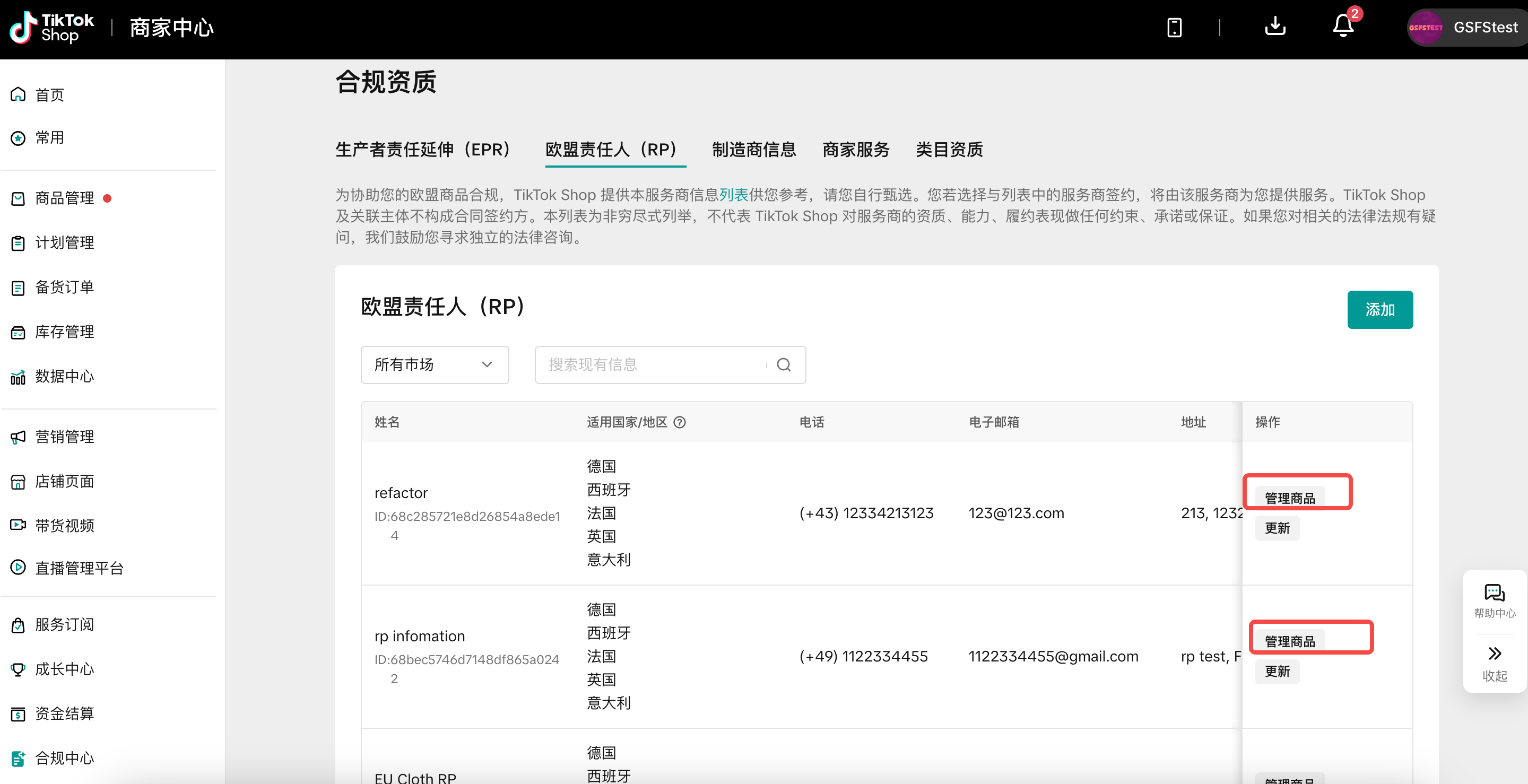
Task: Select the 类目资质 tab
Action: coord(949,150)
